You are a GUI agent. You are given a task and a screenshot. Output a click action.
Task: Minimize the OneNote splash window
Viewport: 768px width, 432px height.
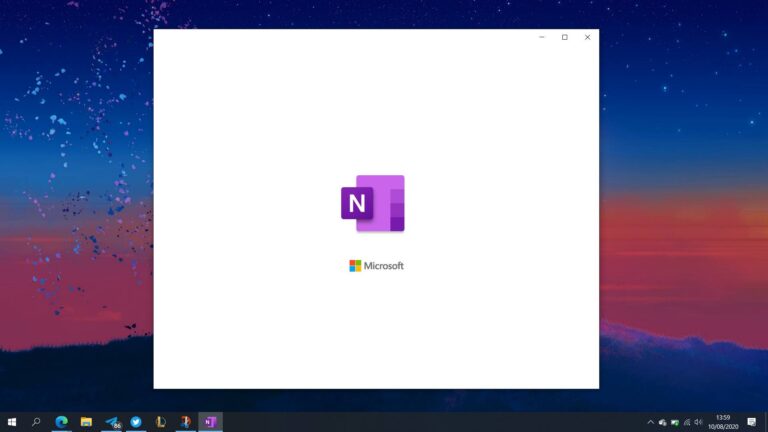click(542, 37)
